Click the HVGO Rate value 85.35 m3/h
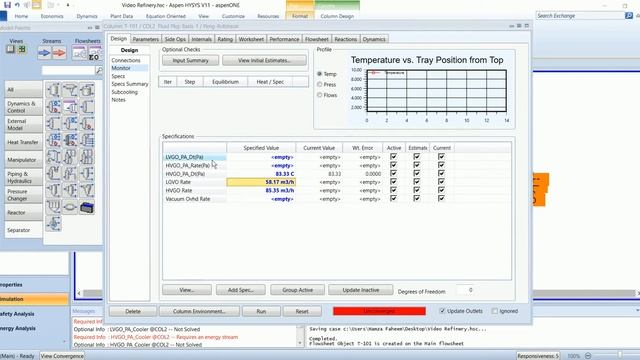The height and width of the screenshot is (360, 640). pos(261,190)
